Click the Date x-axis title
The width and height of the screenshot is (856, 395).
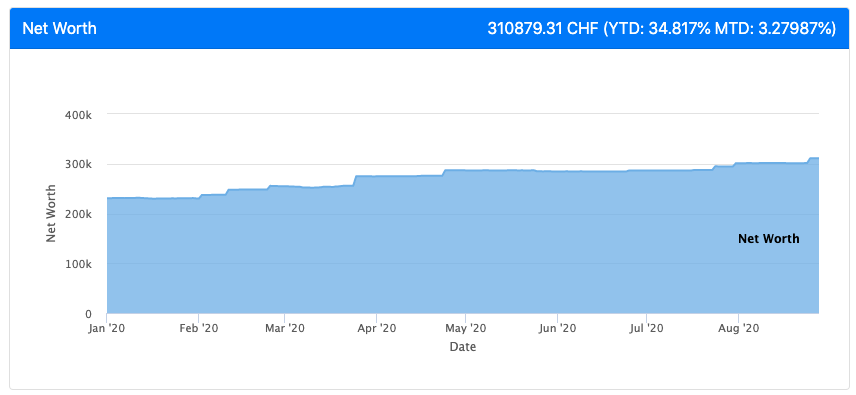[x=463, y=347]
